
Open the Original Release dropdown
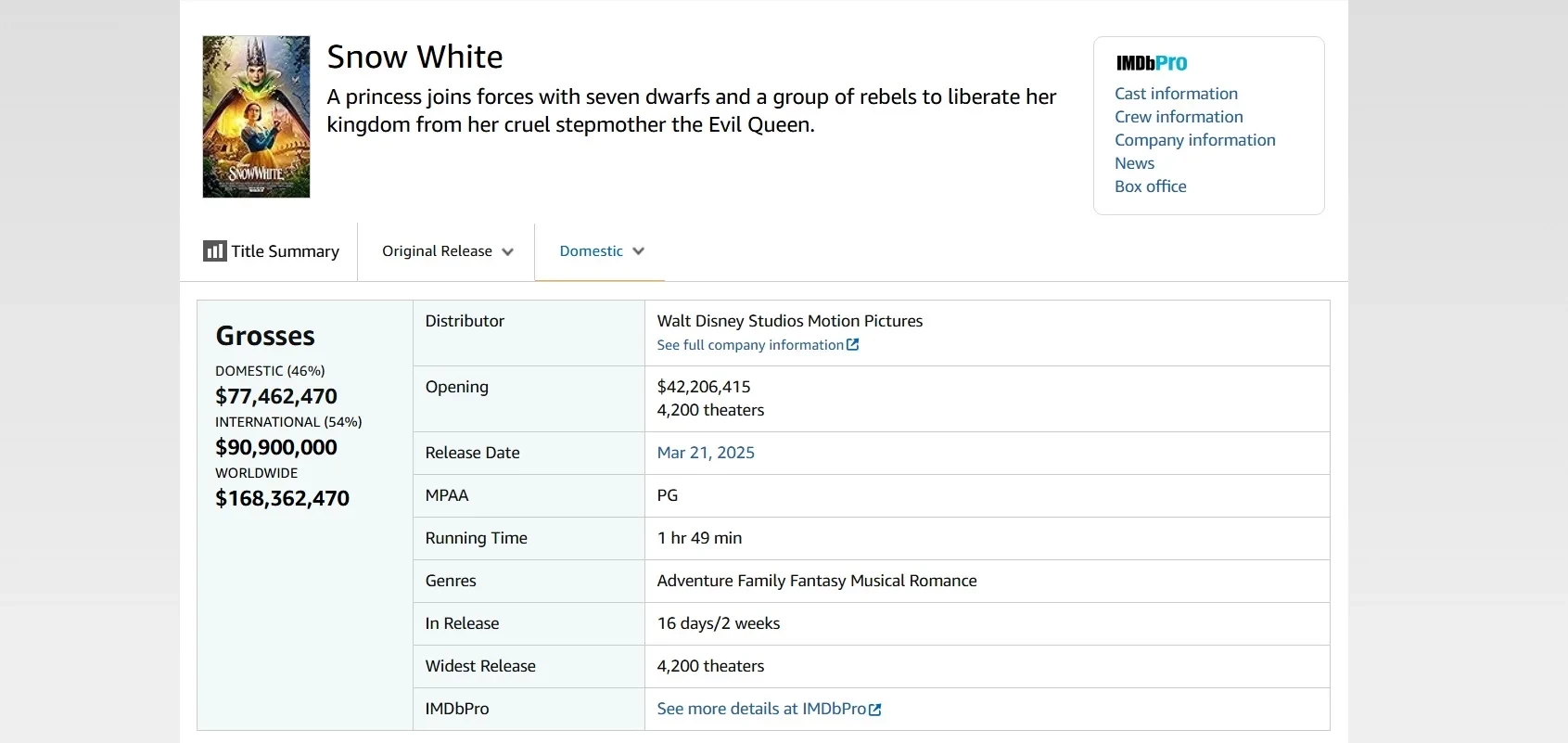(x=438, y=251)
